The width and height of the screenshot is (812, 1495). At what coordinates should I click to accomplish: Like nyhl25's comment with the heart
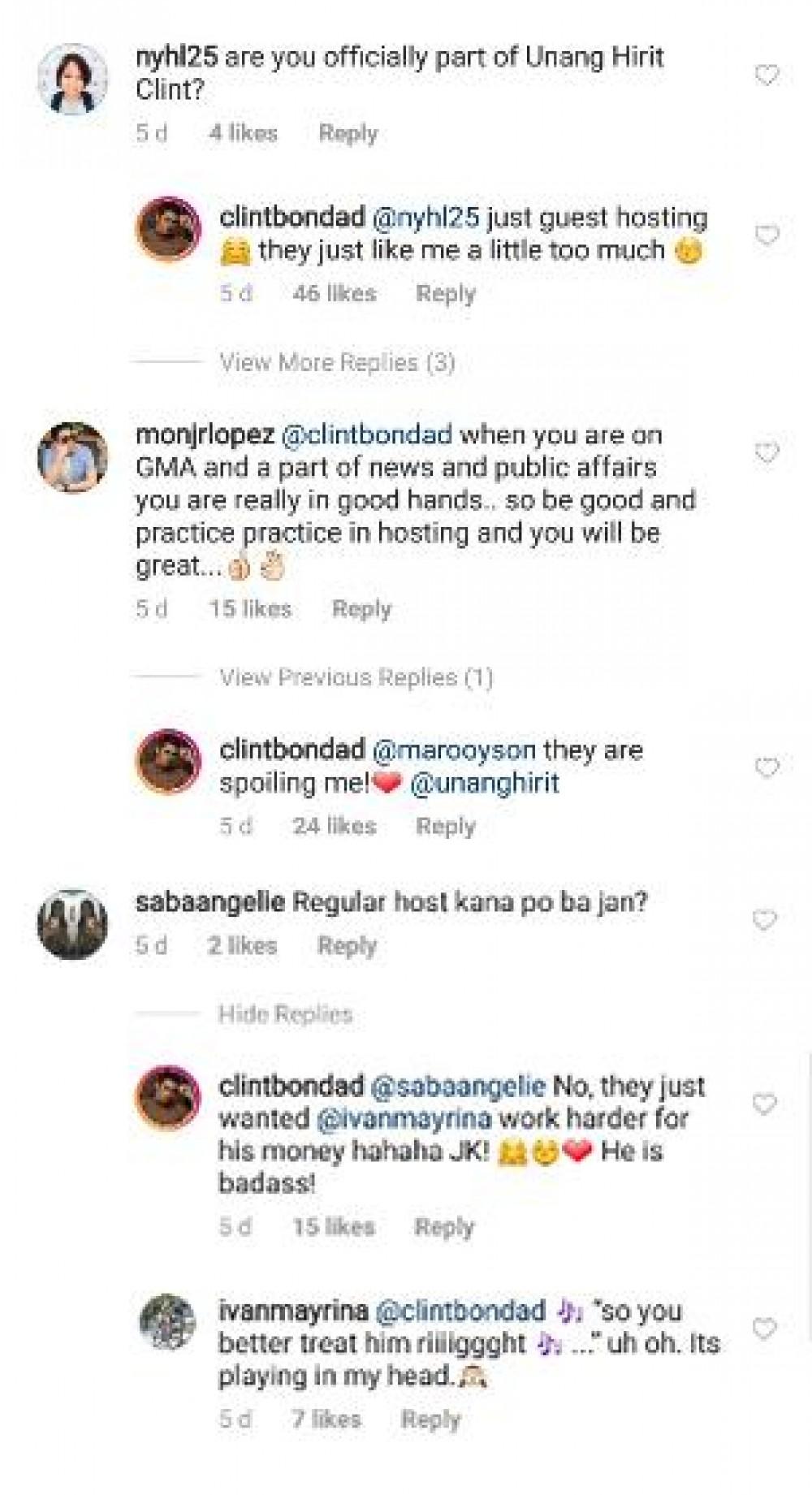pos(767,76)
